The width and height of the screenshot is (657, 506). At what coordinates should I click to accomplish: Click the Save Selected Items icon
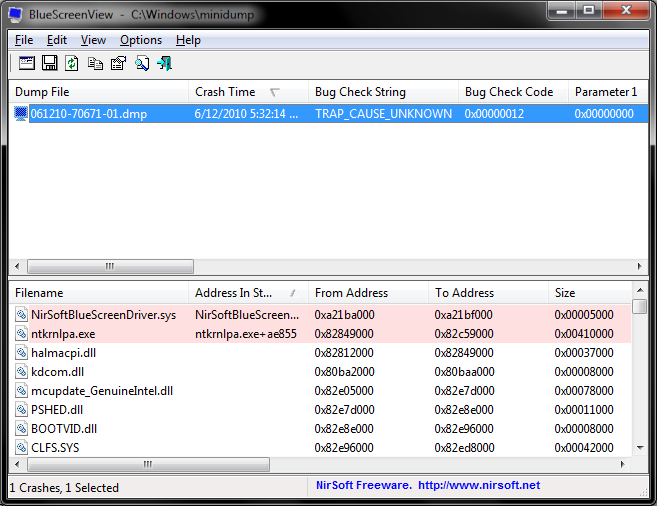[49, 64]
